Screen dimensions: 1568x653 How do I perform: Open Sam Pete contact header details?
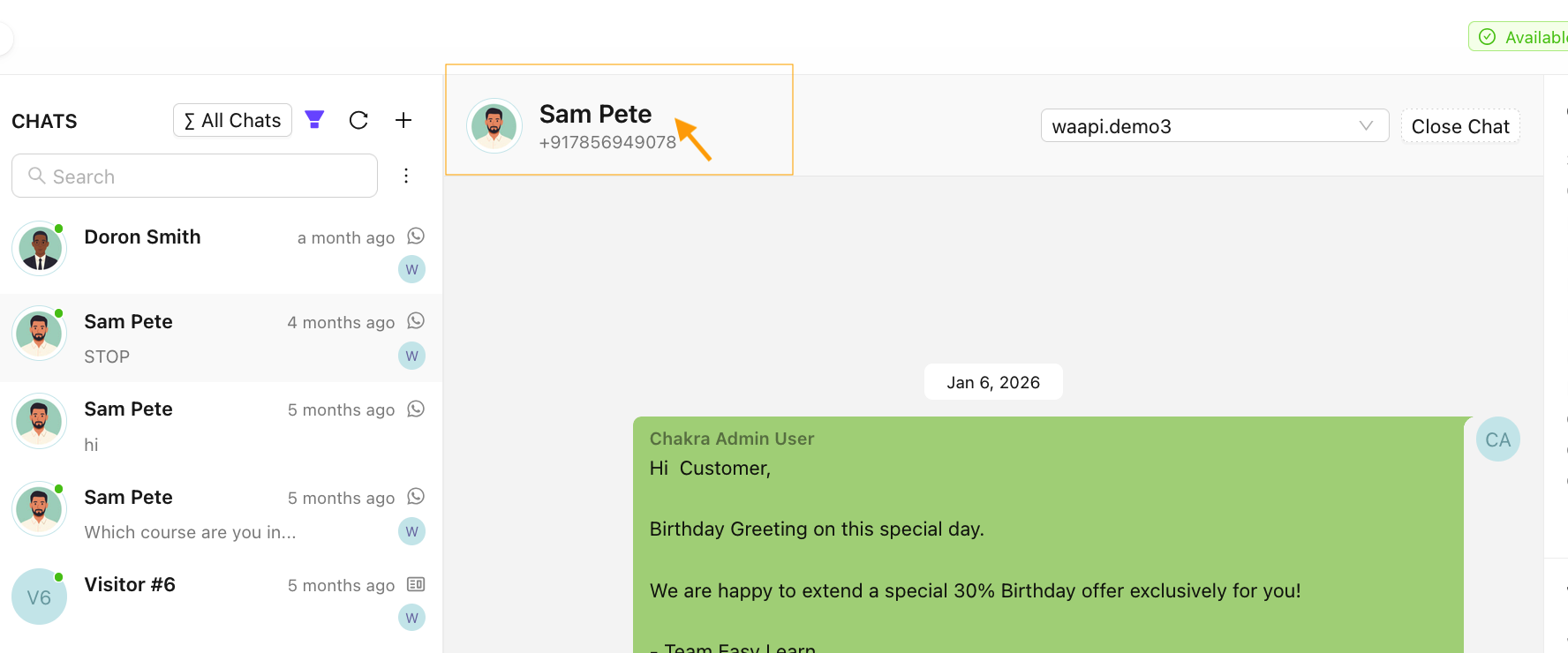coord(619,120)
